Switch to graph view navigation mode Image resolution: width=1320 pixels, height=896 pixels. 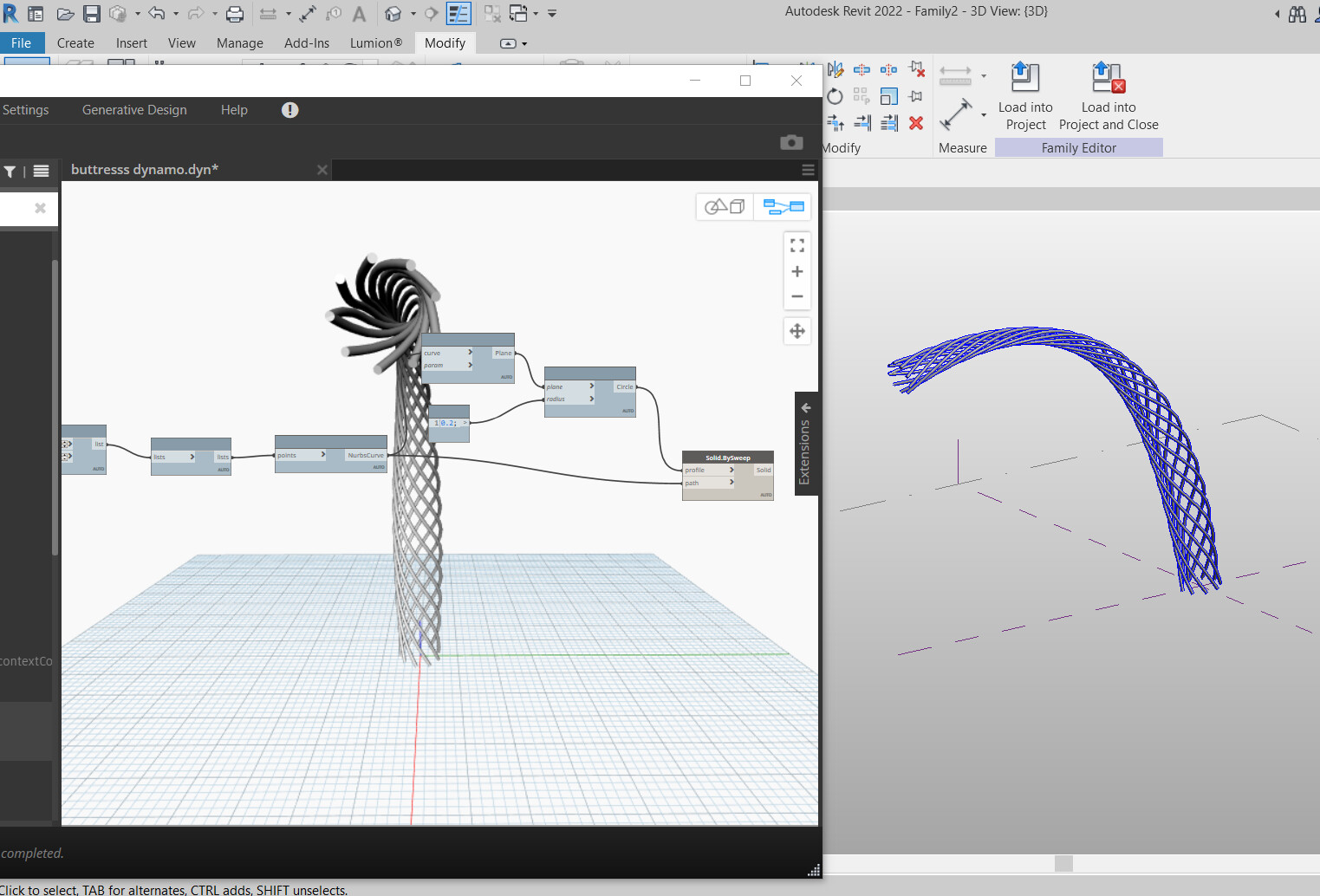click(783, 206)
